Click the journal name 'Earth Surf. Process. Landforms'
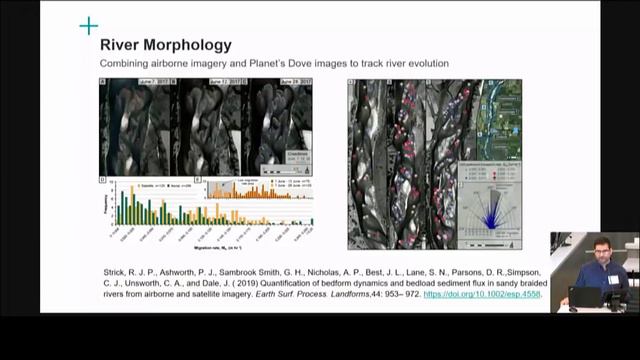 click(x=312, y=294)
